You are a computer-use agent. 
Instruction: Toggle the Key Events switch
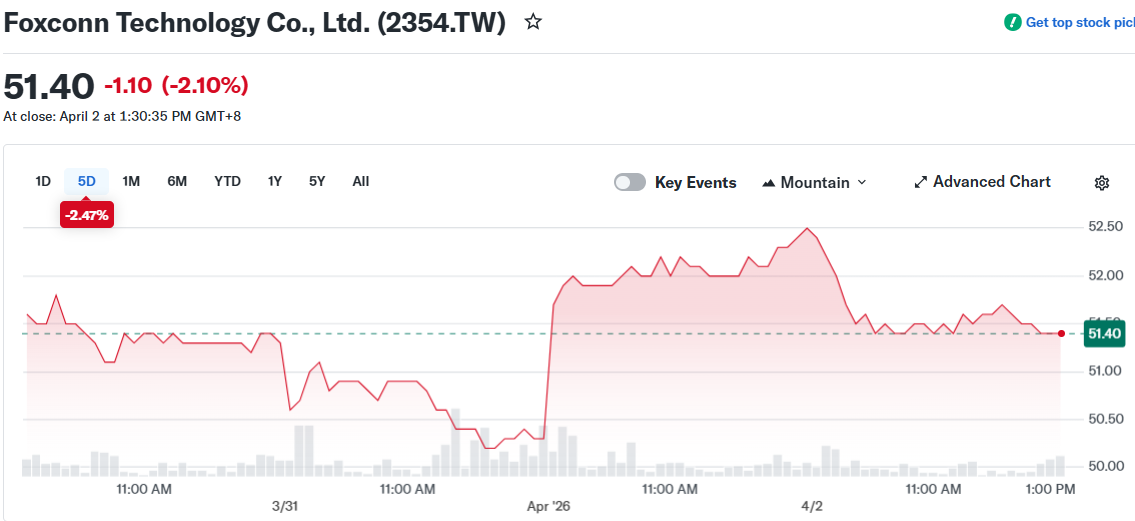coord(630,182)
